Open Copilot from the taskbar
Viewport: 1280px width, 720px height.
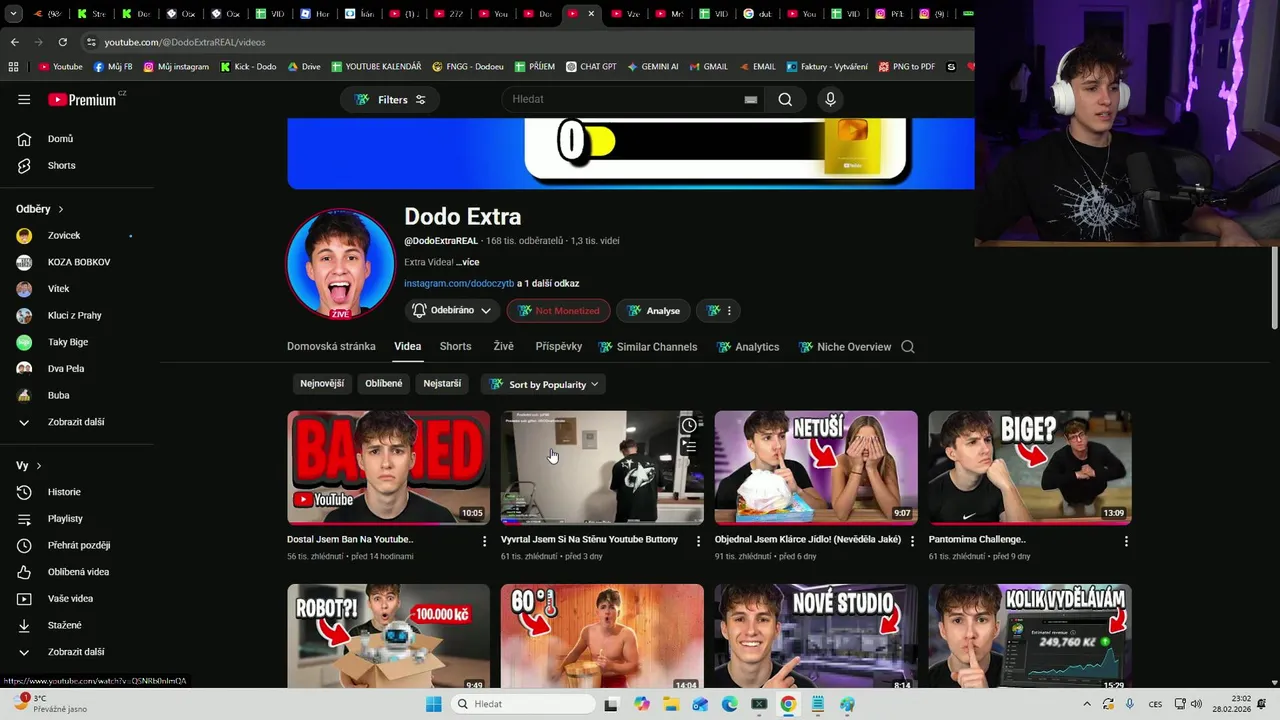point(641,704)
